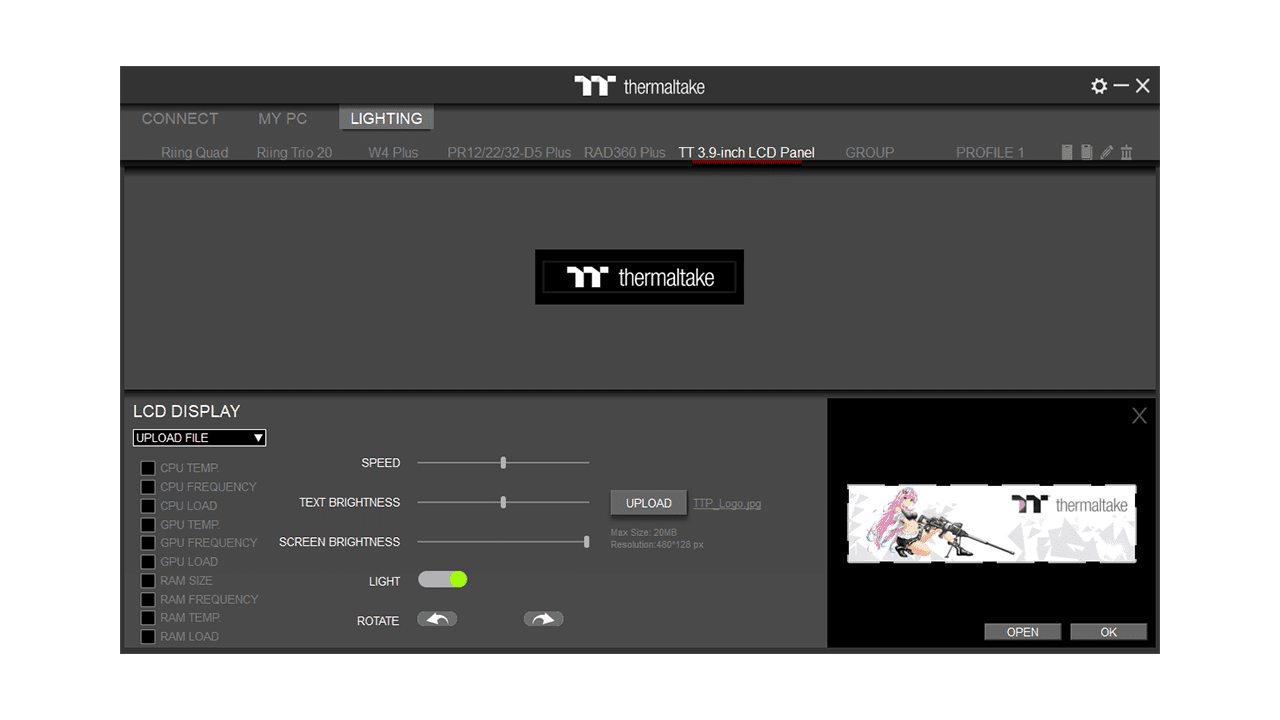This screenshot has width=1280, height=720.
Task: Click the TTP_Logo.jpg file link
Action: [x=727, y=503]
